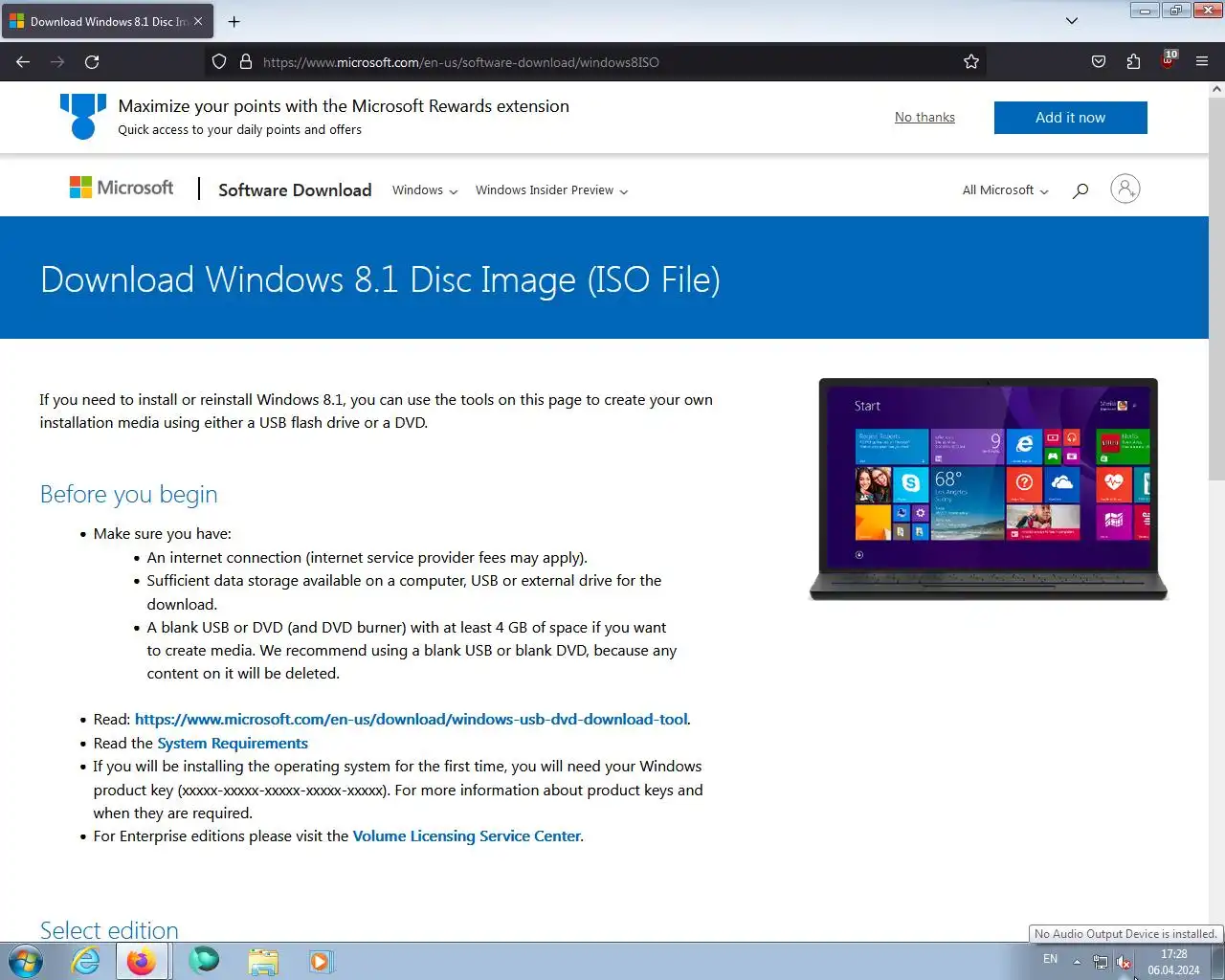
Task: Open the Microsoft logo home link
Action: [122, 188]
